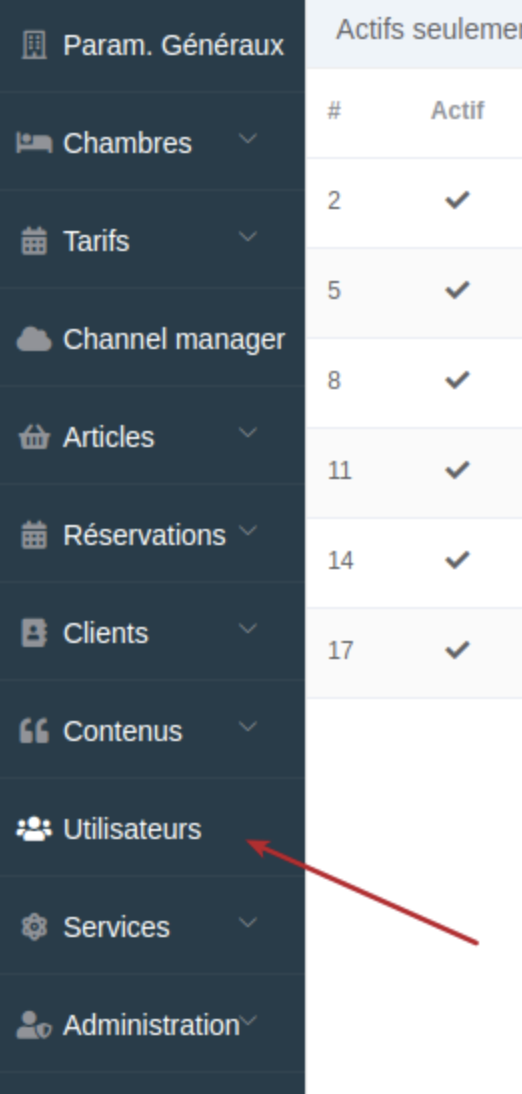Click the shield user icon for Administration
Viewport: 522px width, 1094px height.
click(34, 1026)
